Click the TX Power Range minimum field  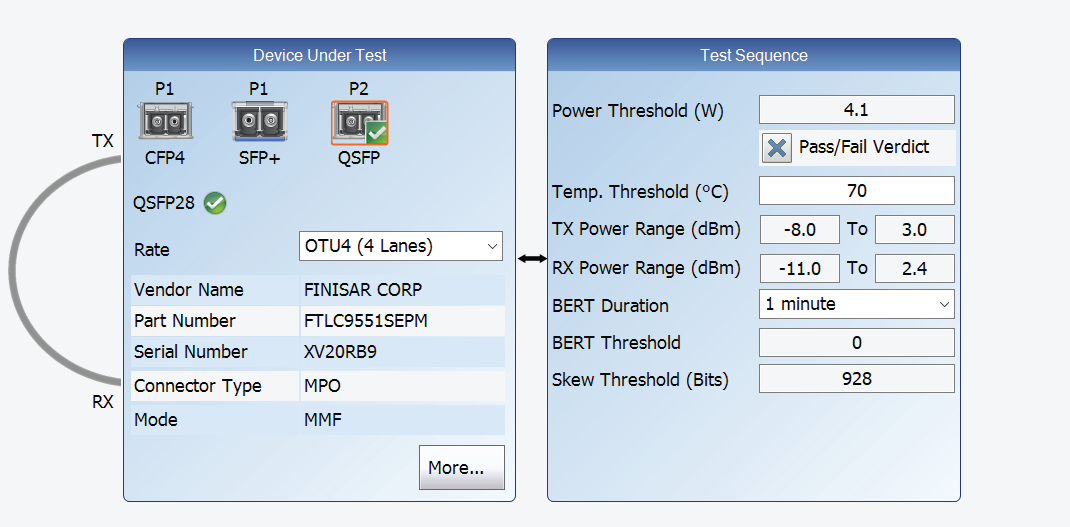coord(799,229)
